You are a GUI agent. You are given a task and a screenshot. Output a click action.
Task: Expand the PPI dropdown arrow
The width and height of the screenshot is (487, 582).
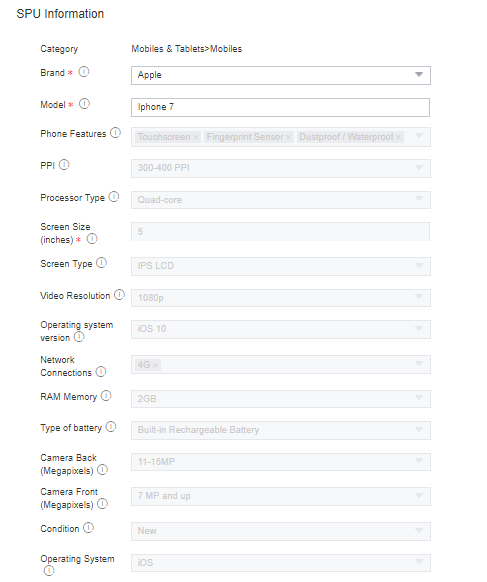[x=419, y=168]
